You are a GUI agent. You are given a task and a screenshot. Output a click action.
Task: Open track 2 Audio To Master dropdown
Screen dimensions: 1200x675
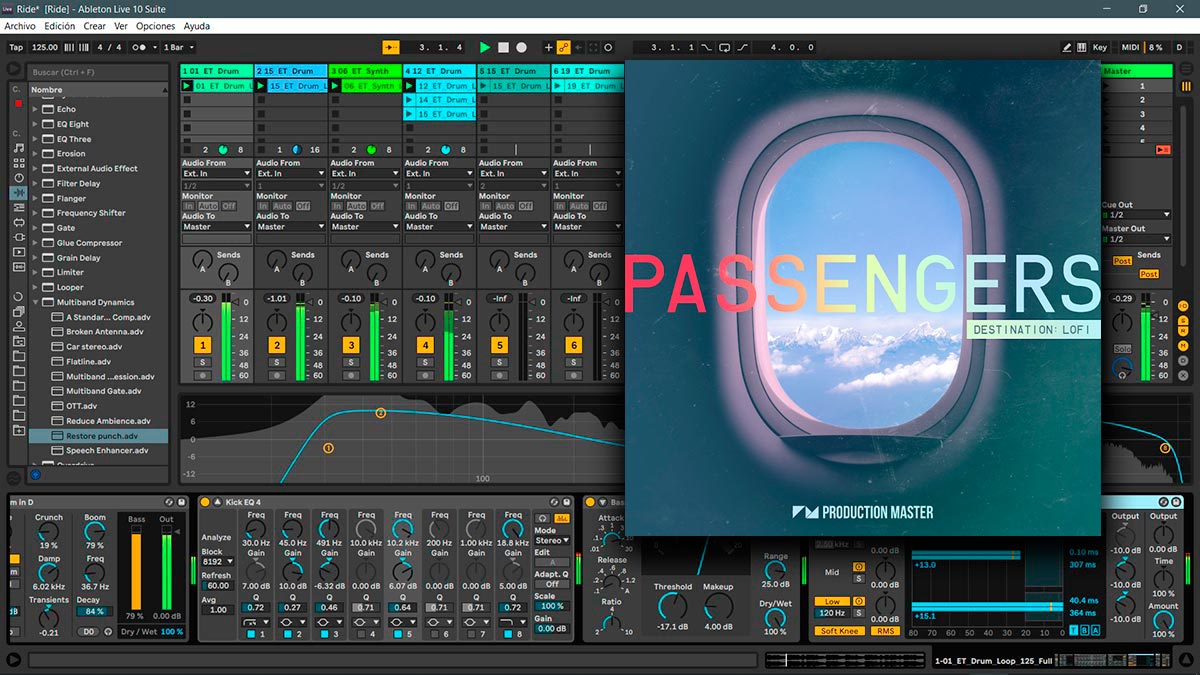pyautogui.click(x=290, y=227)
